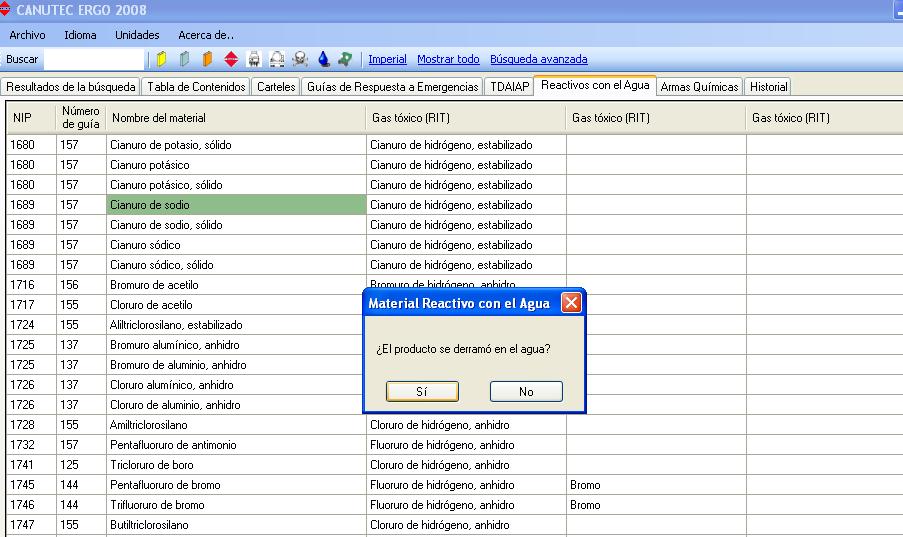Click NIP cell 1732
Image resolution: width=903 pixels, height=537 pixels.
(x=32, y=445)
